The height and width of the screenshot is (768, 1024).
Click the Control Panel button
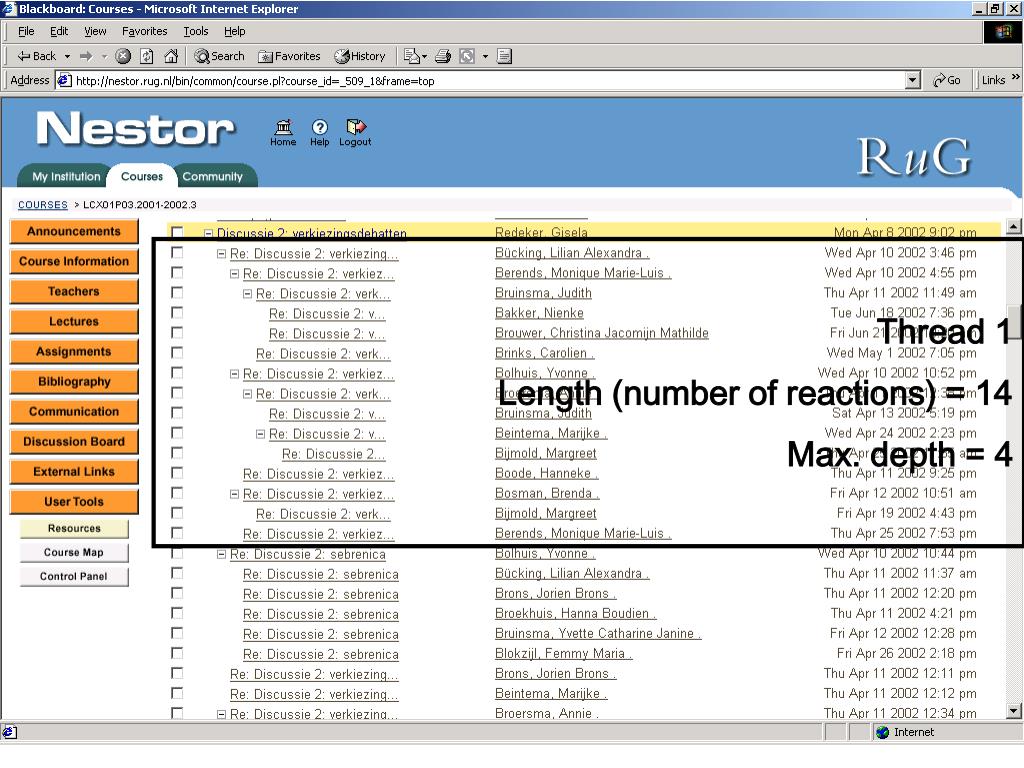(x=74, y=576)
